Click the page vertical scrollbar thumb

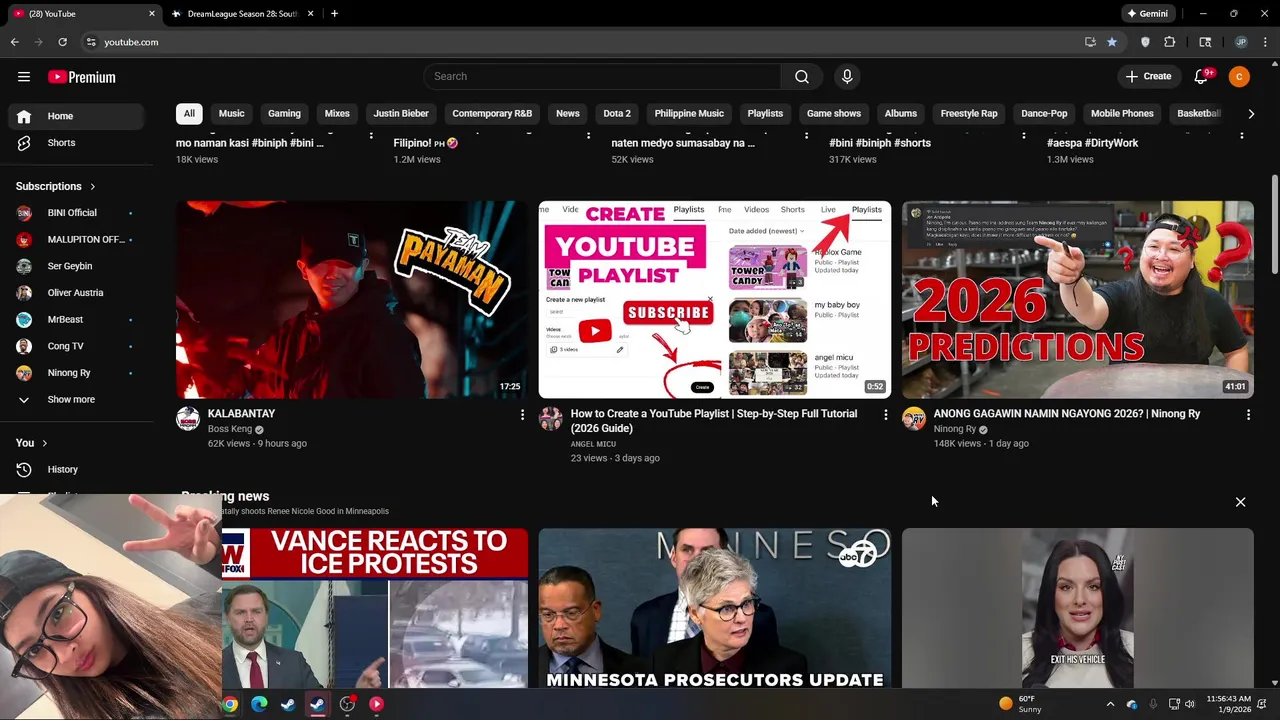click(1274, 225)
